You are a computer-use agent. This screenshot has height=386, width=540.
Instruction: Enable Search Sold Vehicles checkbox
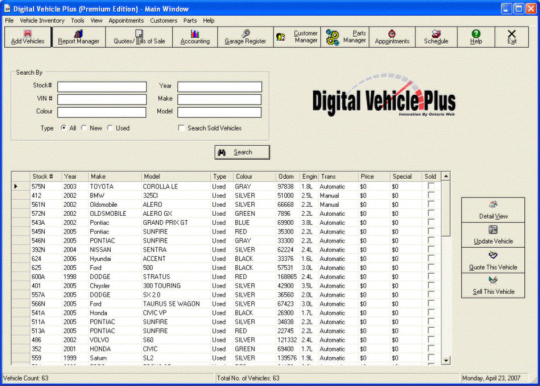(181, 128)
